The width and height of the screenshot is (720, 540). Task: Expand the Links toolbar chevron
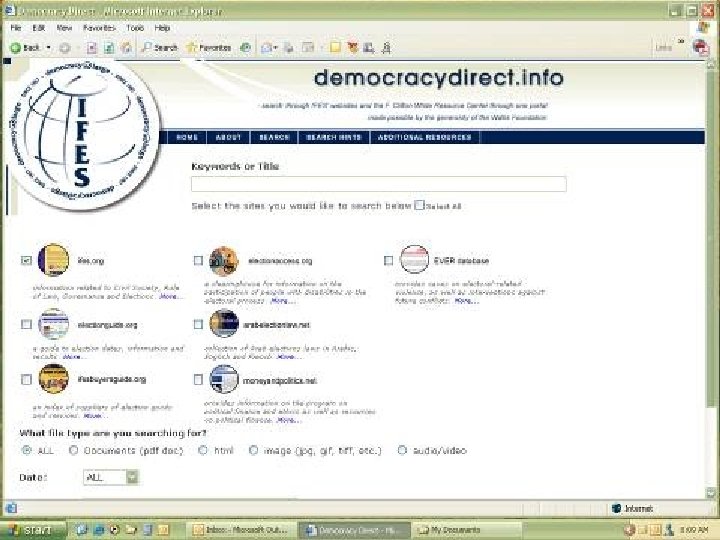coord(681,42)
